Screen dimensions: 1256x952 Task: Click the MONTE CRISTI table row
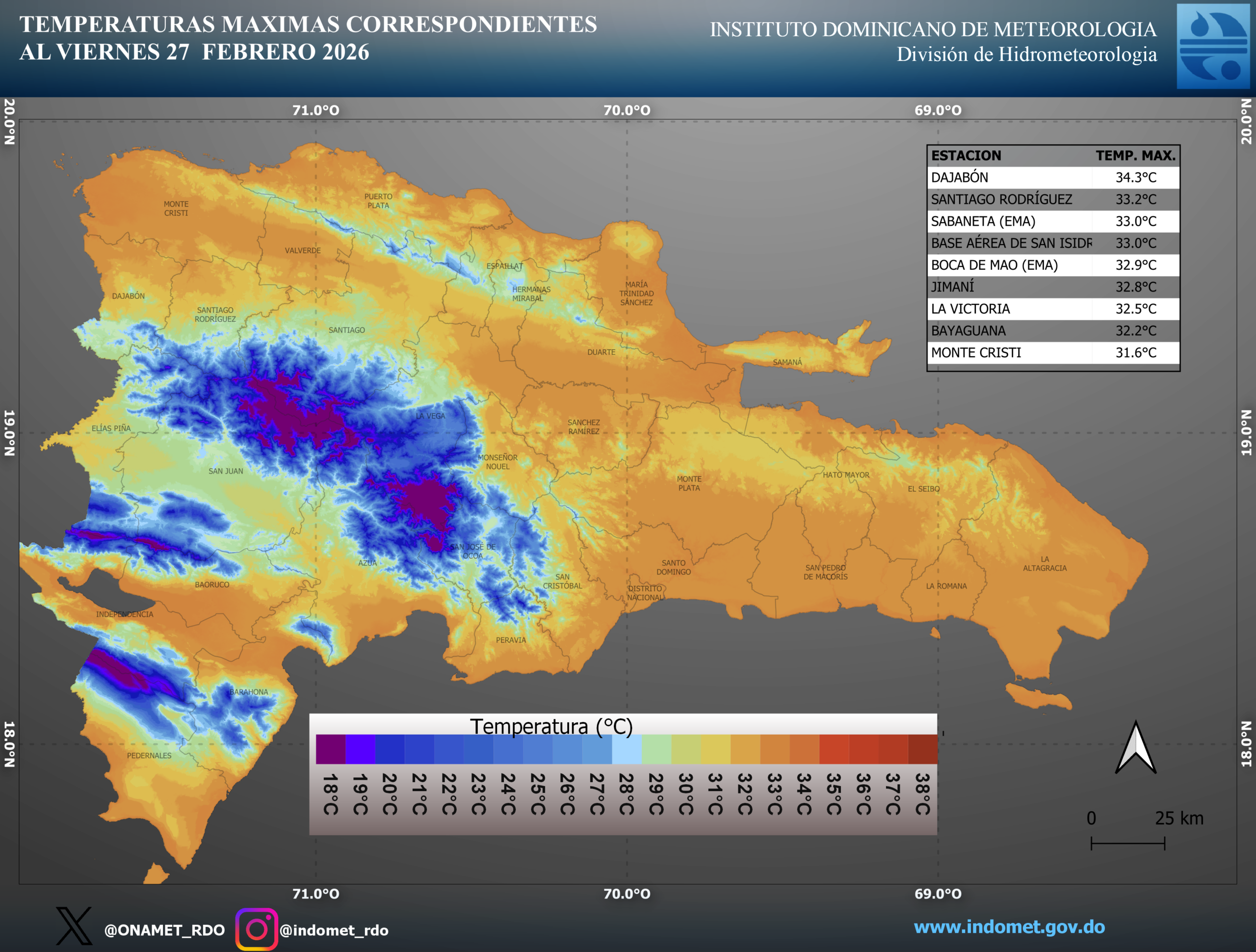1053,353
